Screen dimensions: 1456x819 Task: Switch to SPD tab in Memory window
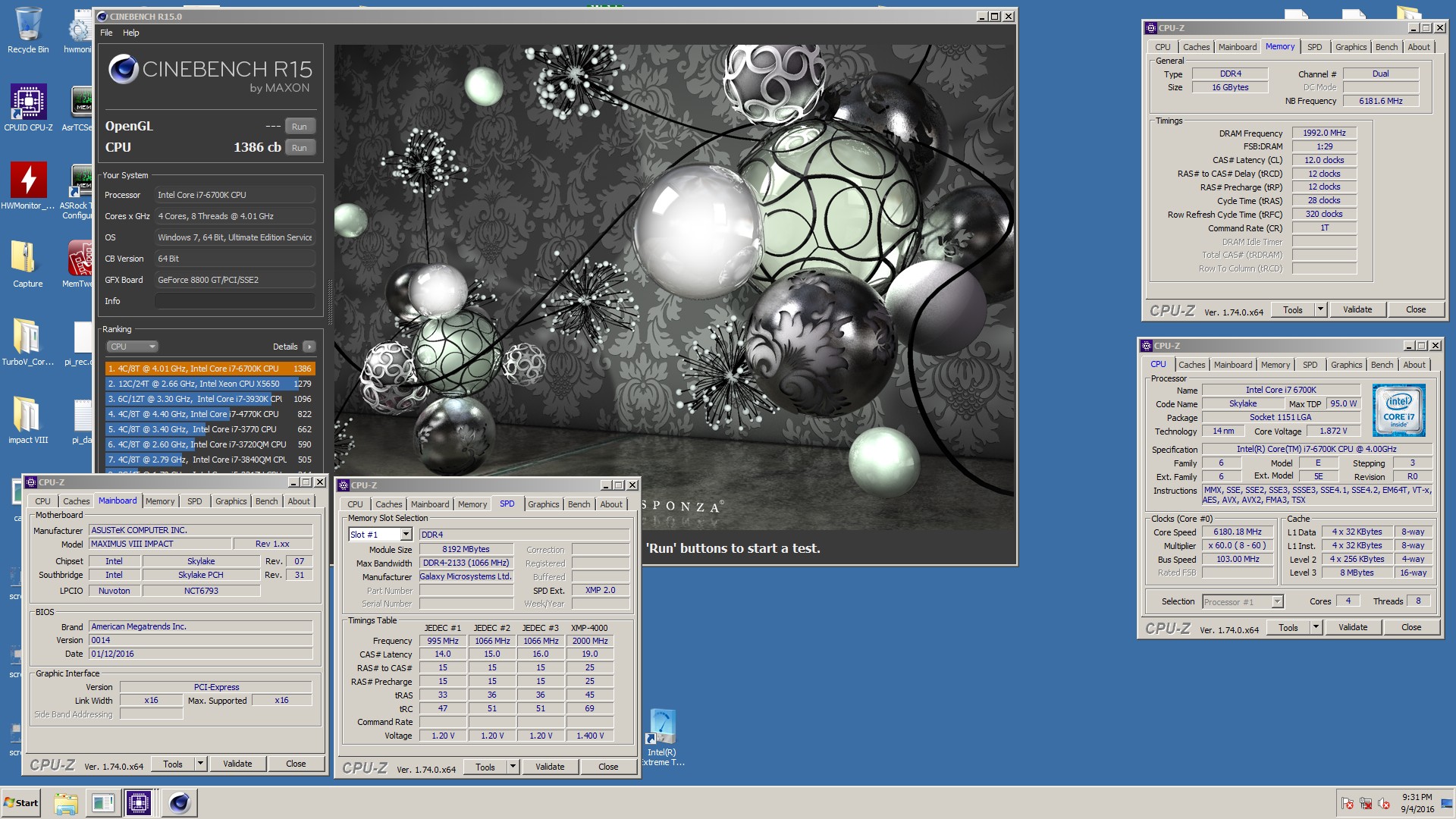click(1314, 47)
